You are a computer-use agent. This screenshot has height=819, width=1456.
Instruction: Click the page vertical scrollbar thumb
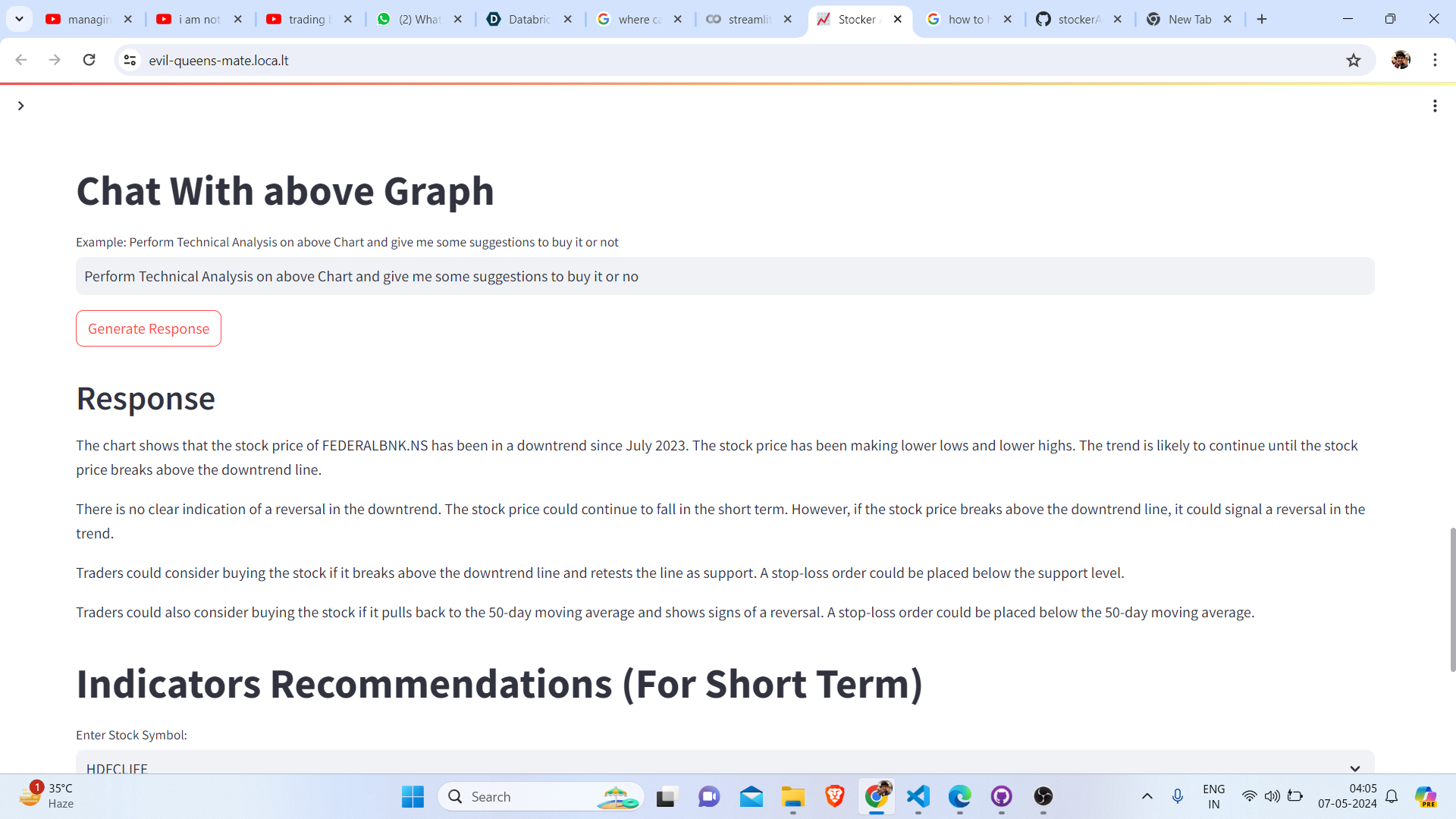click(1452, 599)
